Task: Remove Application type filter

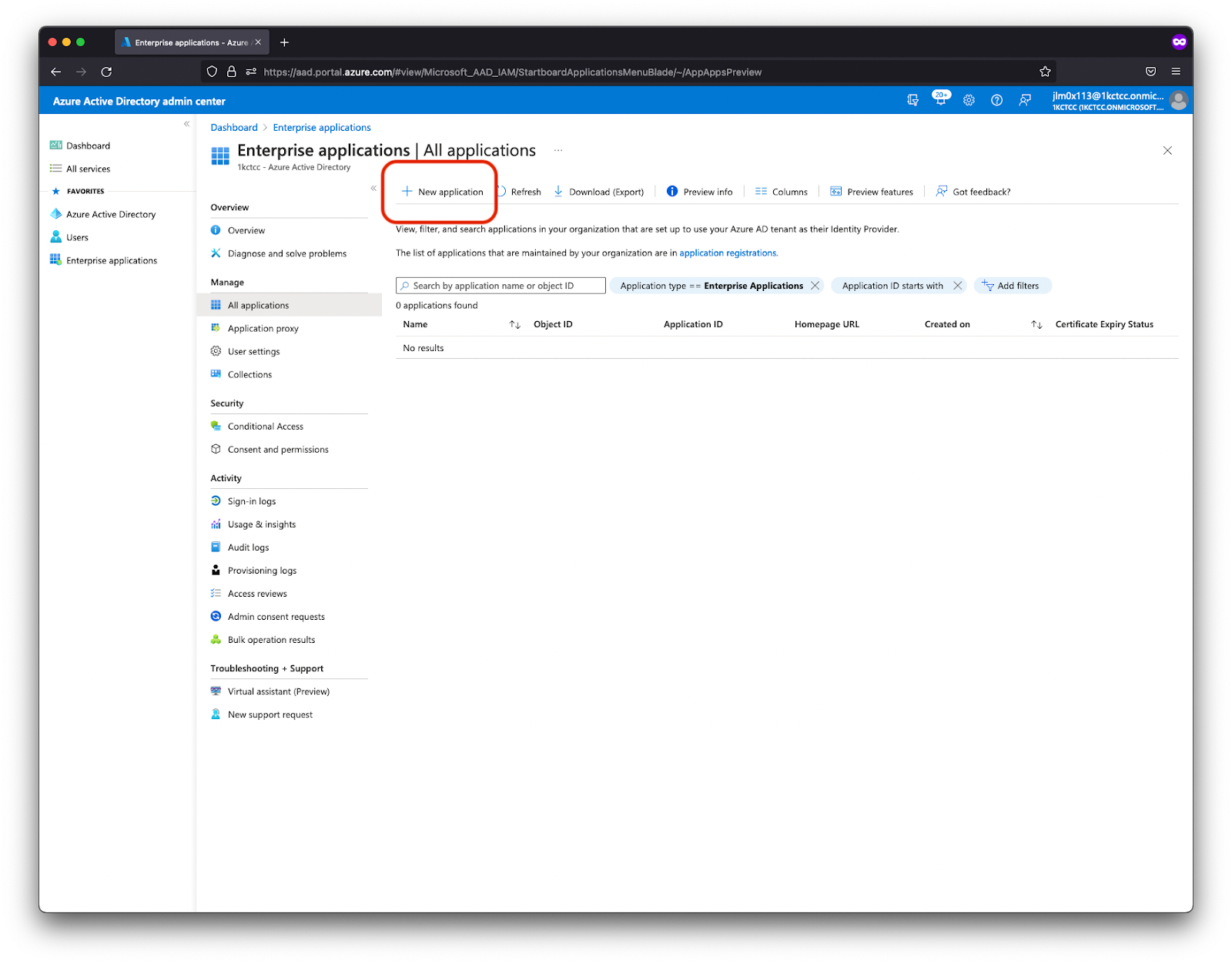Action: coord(815,286)
